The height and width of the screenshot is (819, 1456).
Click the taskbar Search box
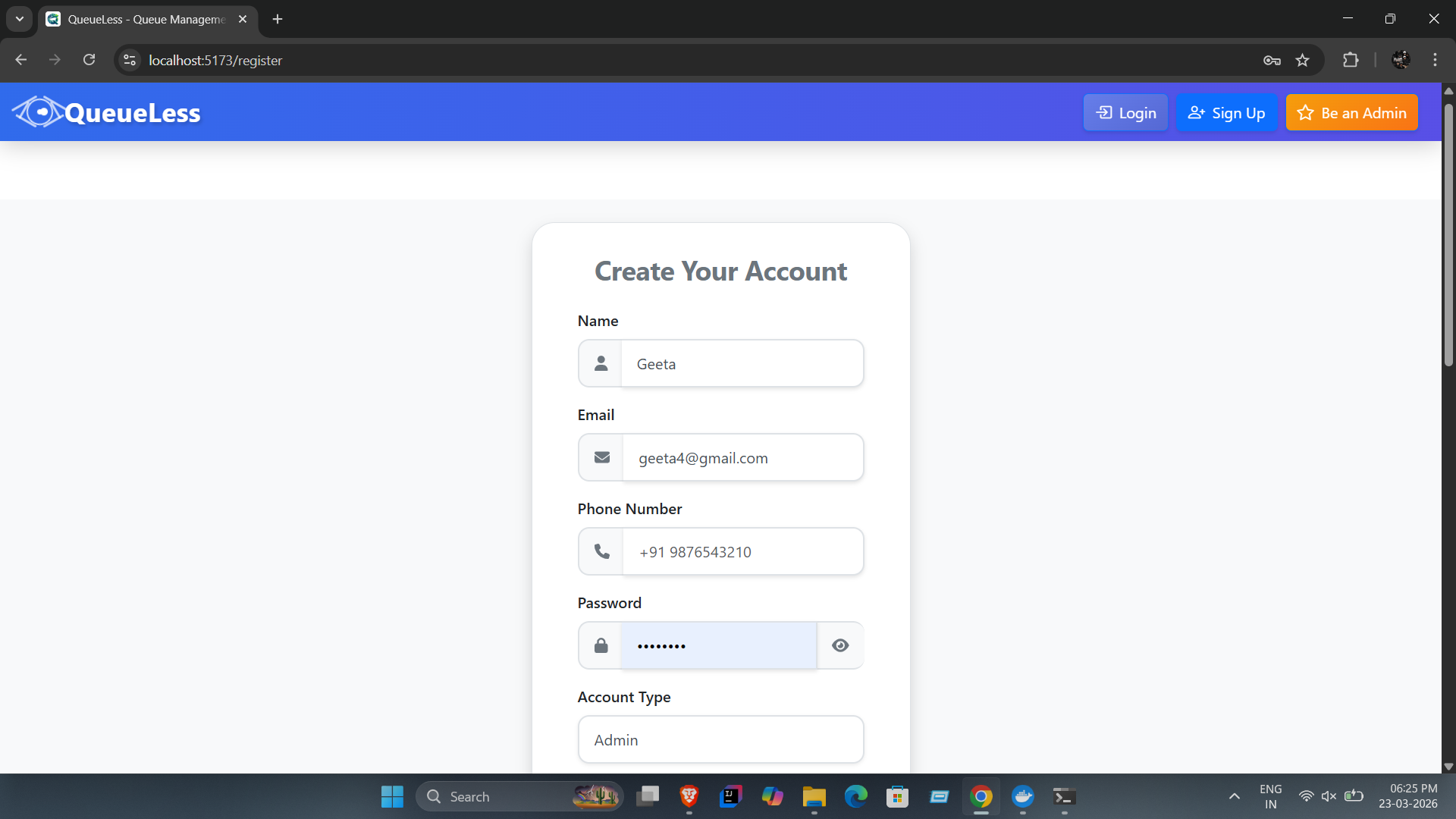pyautogui.click(x=519, y=796)
